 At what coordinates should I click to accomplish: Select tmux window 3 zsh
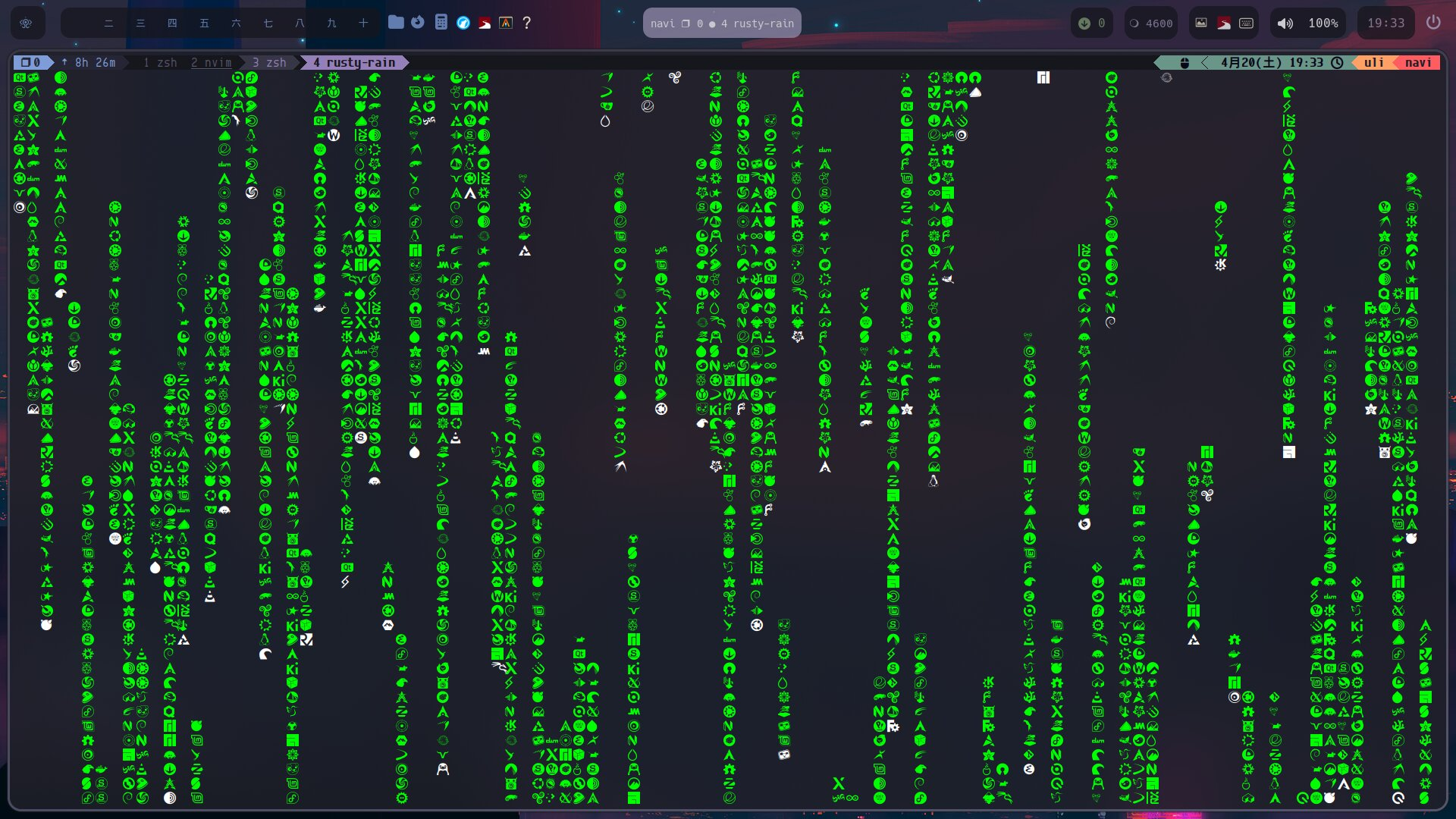pos(269,62)
